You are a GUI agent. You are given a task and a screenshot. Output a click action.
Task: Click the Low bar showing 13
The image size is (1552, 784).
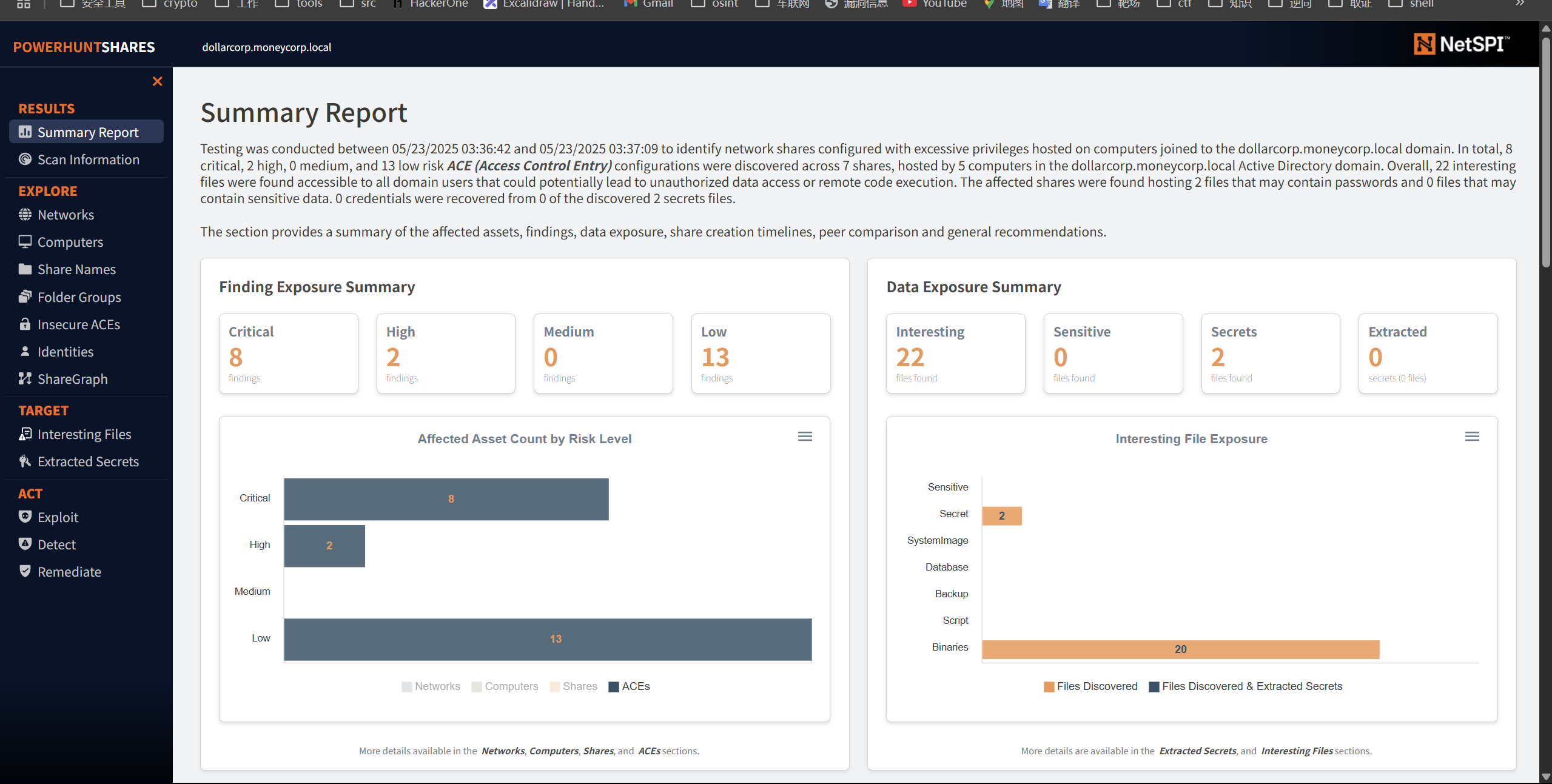point(548,639)
